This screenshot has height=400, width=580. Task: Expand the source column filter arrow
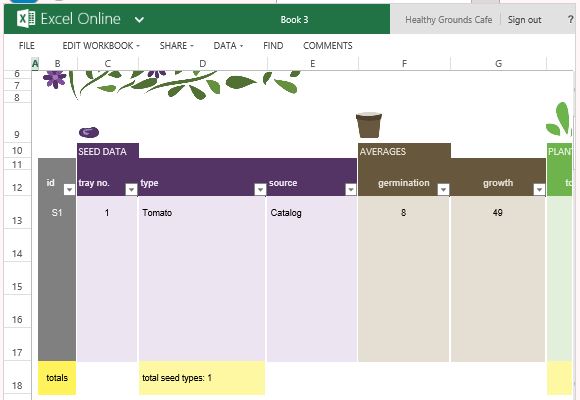(351, 189)
